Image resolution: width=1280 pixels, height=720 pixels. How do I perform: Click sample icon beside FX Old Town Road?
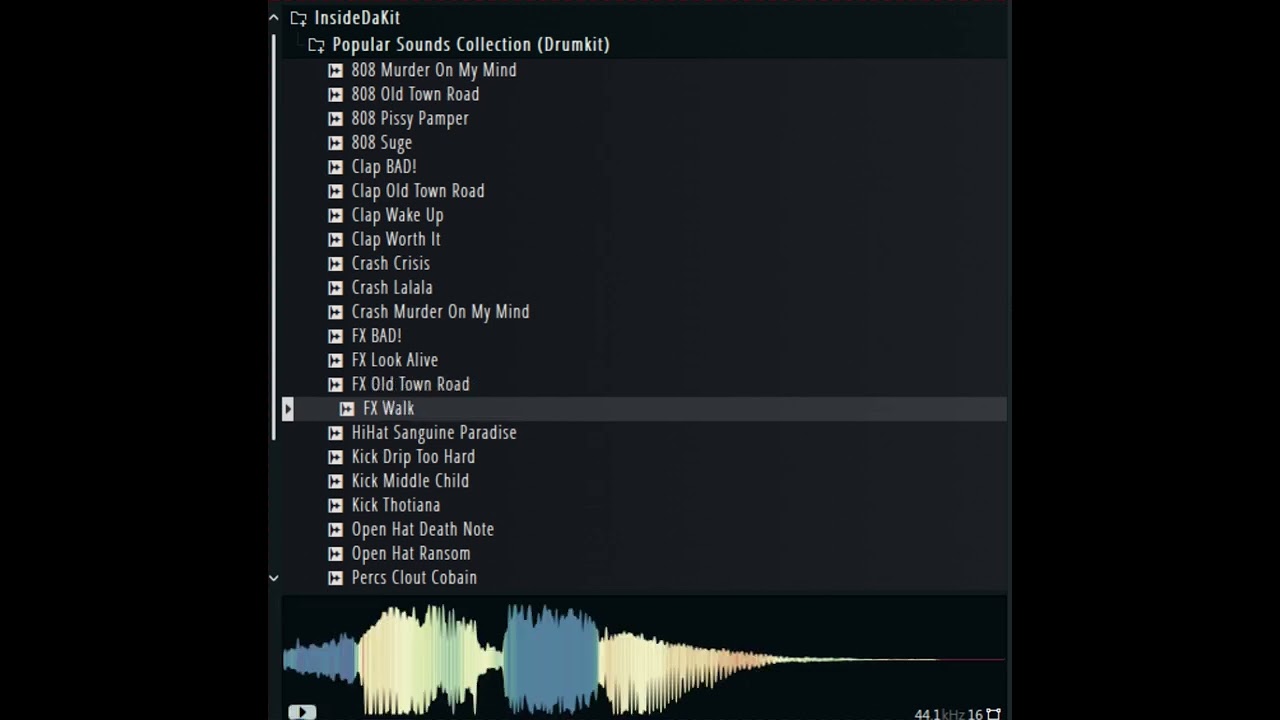click(x=336, y=384)
